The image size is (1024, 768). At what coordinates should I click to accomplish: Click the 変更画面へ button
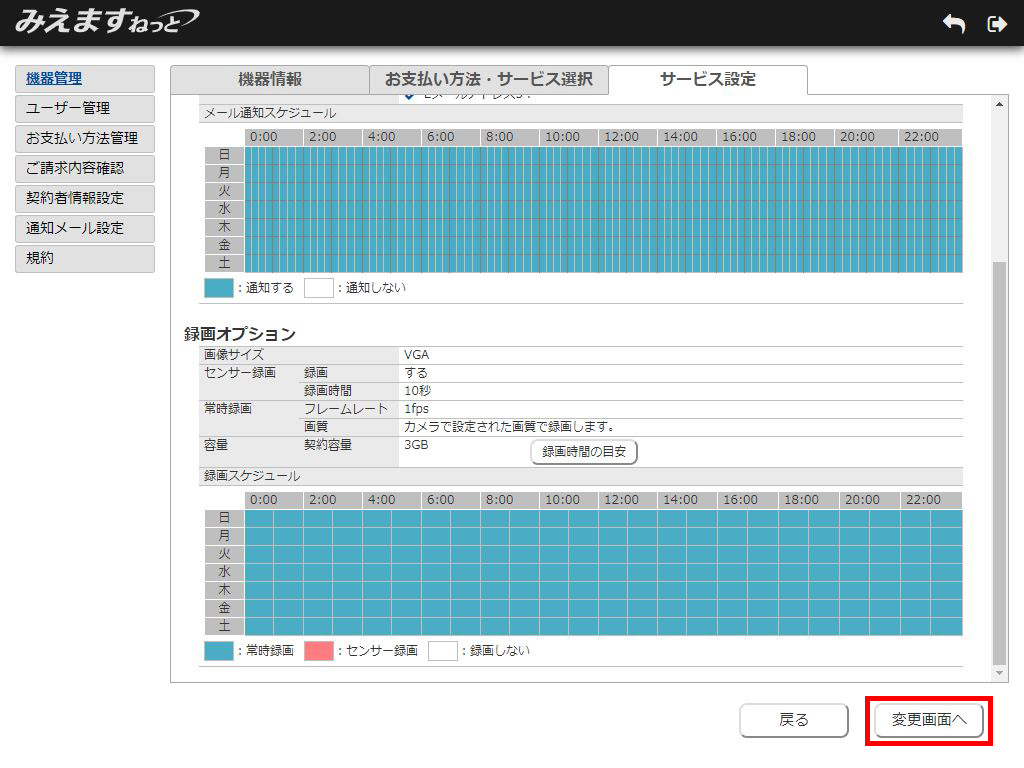(928, 720)
